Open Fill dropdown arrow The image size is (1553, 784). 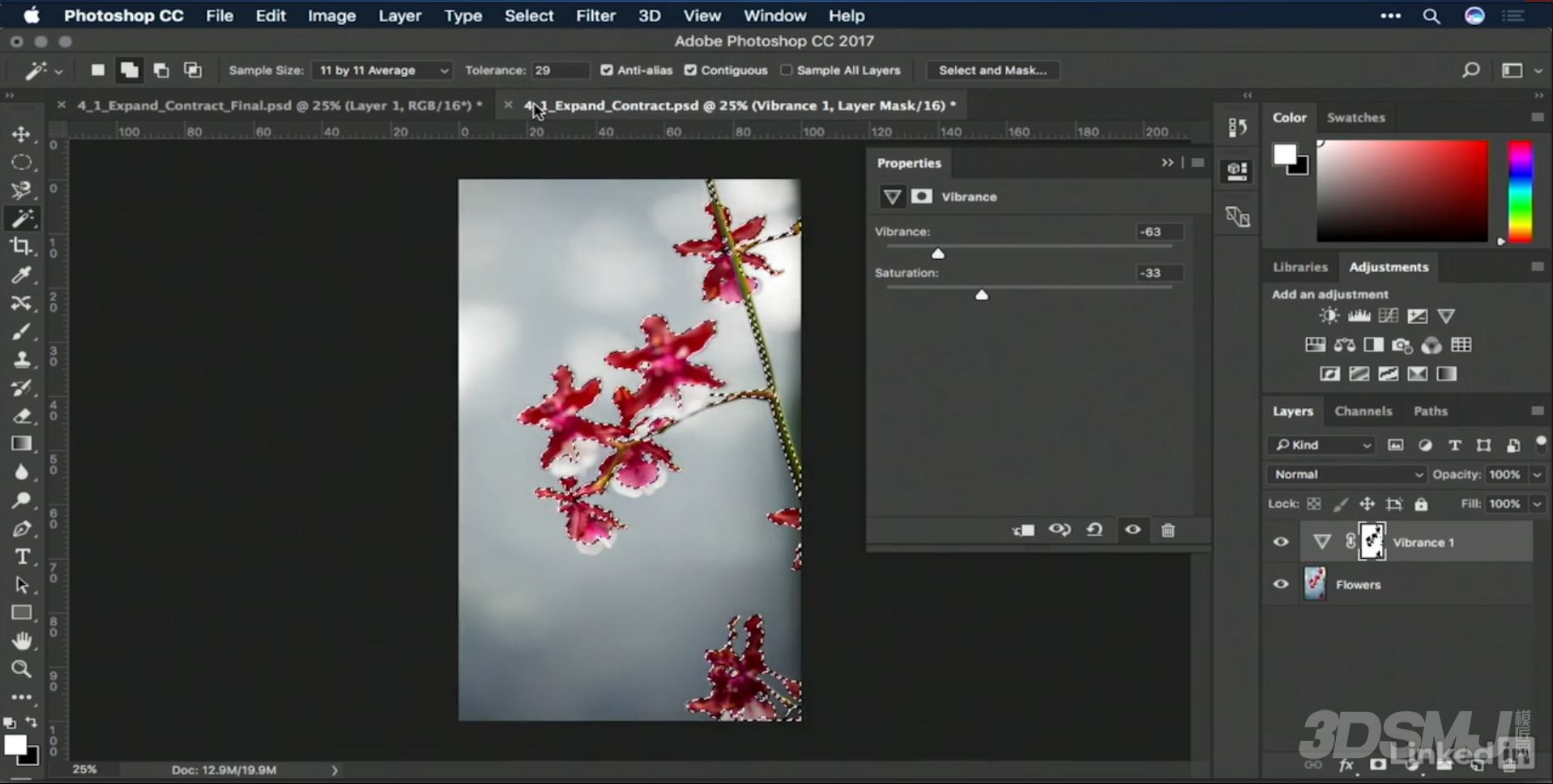(1537, 504)
